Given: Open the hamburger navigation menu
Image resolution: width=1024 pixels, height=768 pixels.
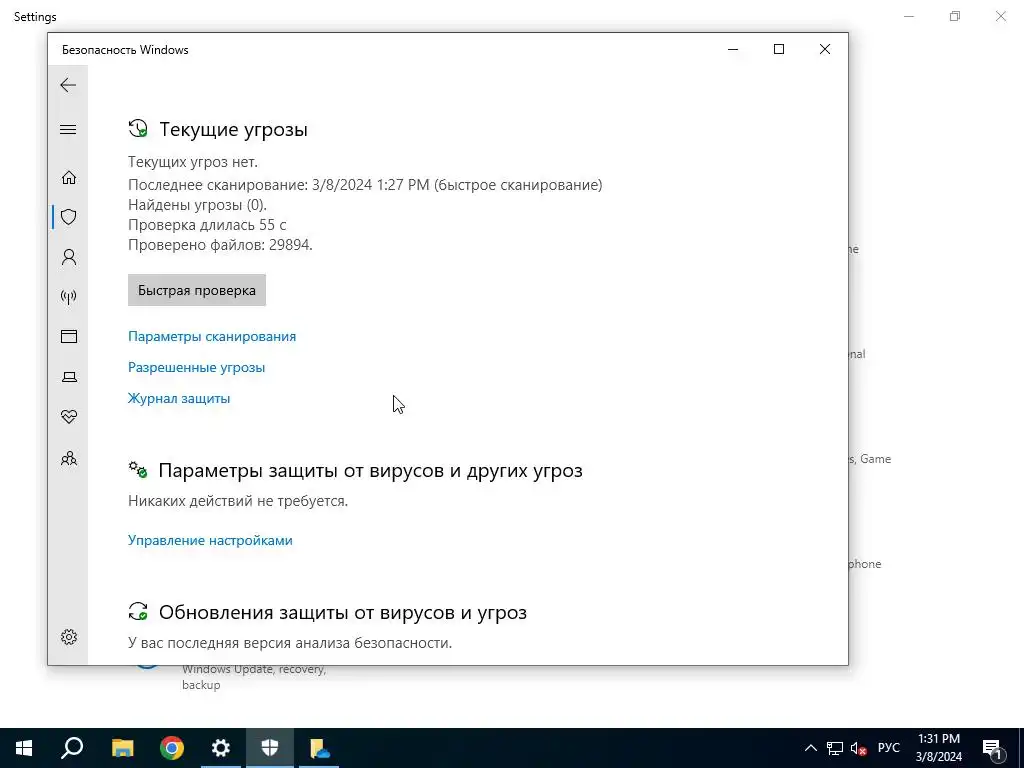Looking at the screenshot, I should [68, 129].
